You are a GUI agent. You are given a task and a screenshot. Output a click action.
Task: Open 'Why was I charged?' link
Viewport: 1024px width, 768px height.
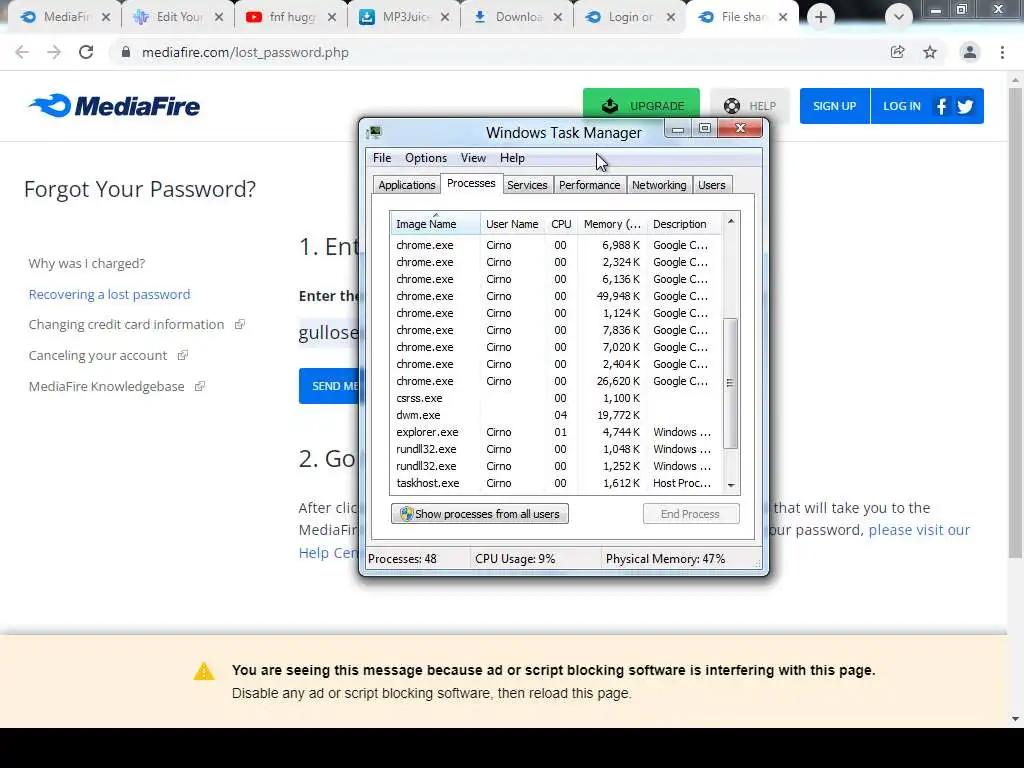87,263
